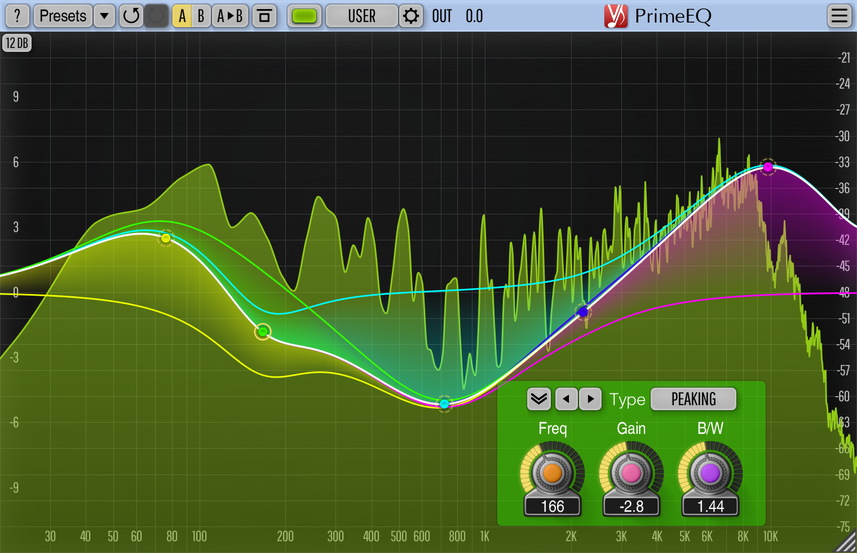
Task: Collapse band panel with double chevron
Action: click(x=539, y=399)
